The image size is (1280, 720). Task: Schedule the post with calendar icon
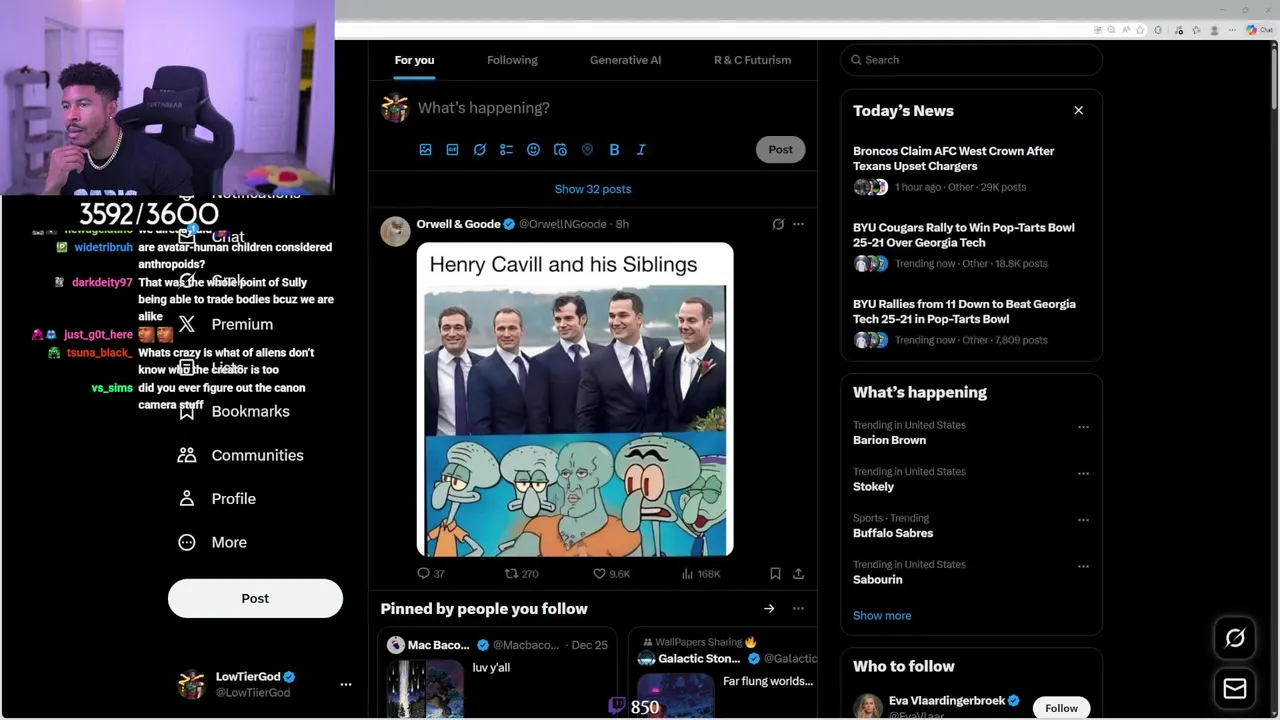tap(560, 149)
